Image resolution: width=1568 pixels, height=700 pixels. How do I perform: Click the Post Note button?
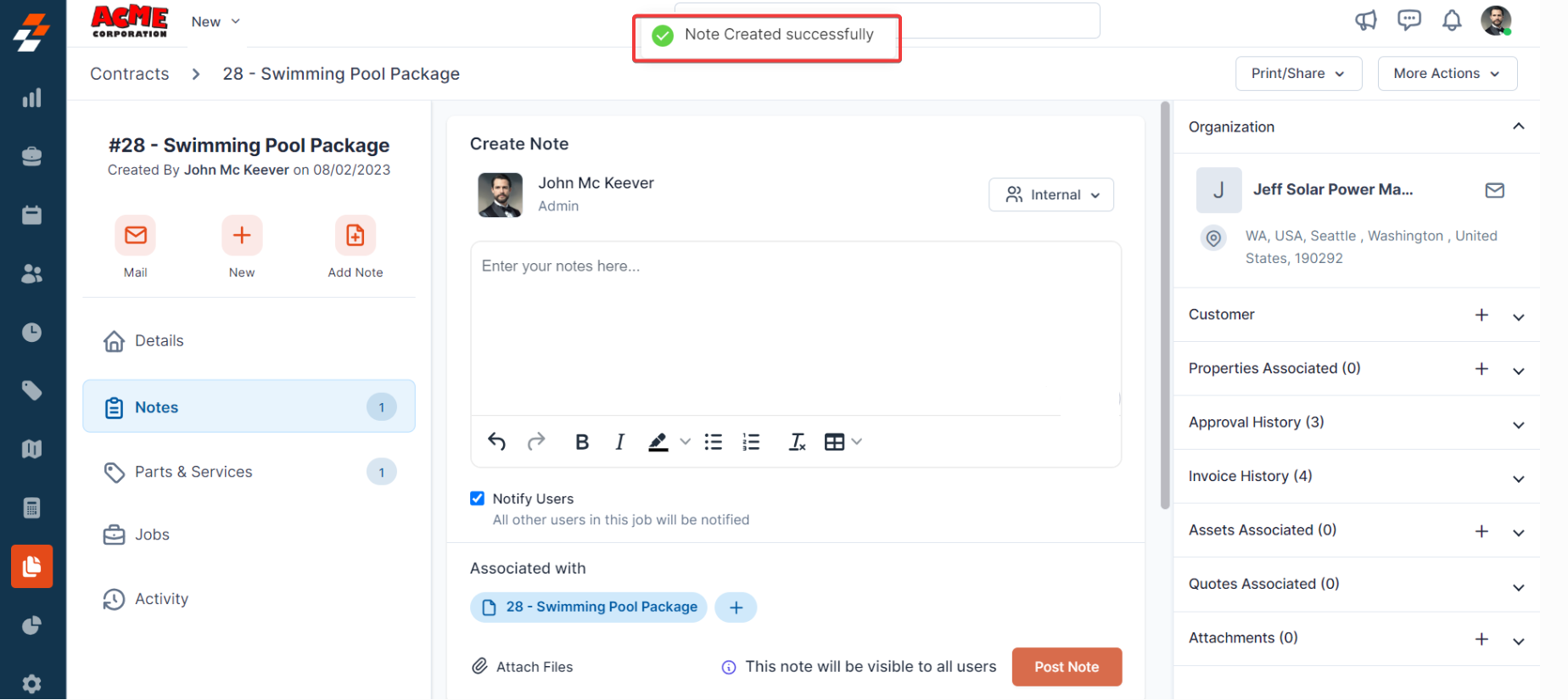(x=1067, y=667)
